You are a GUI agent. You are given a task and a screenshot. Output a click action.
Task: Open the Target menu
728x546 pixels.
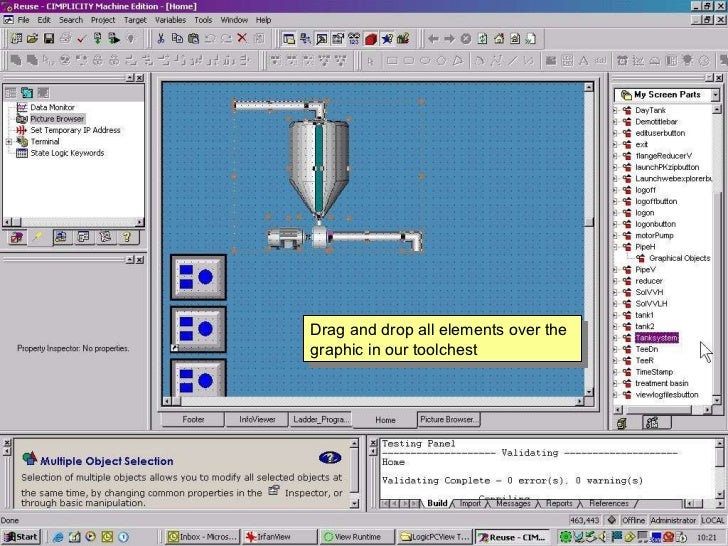[135, 20]
